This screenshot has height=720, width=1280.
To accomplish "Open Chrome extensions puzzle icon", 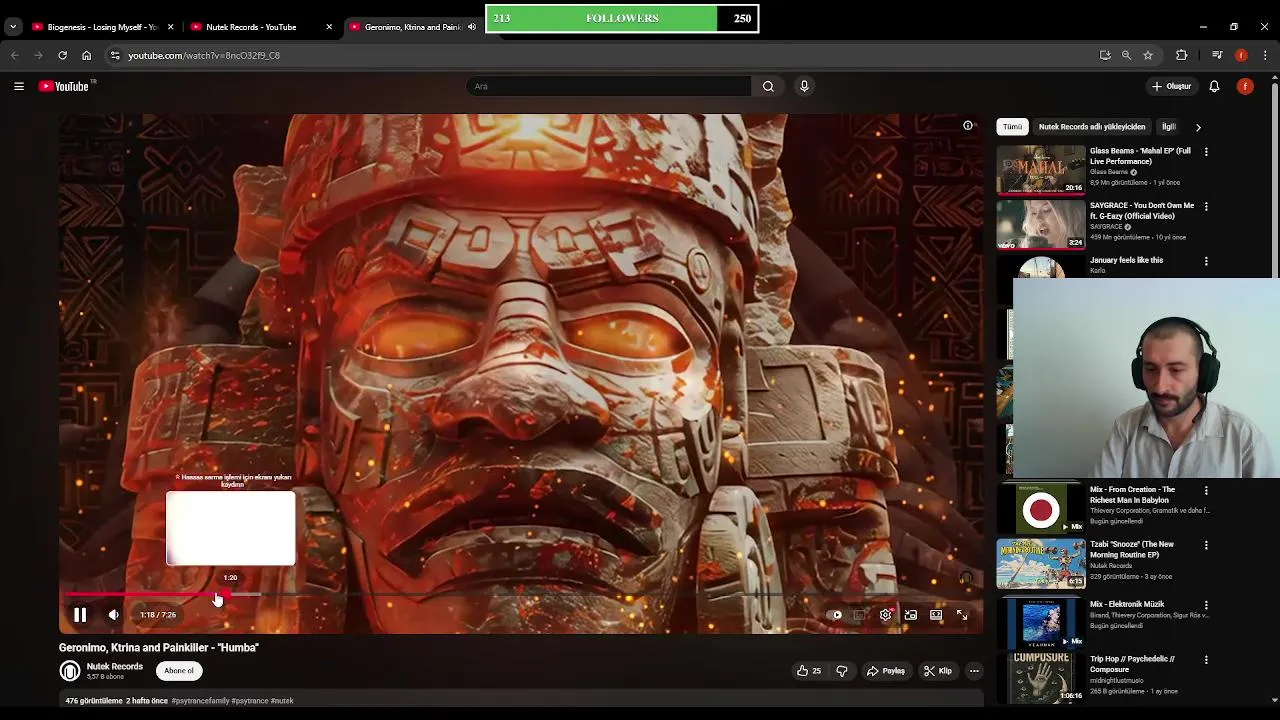I will (x=1181, y=55).
